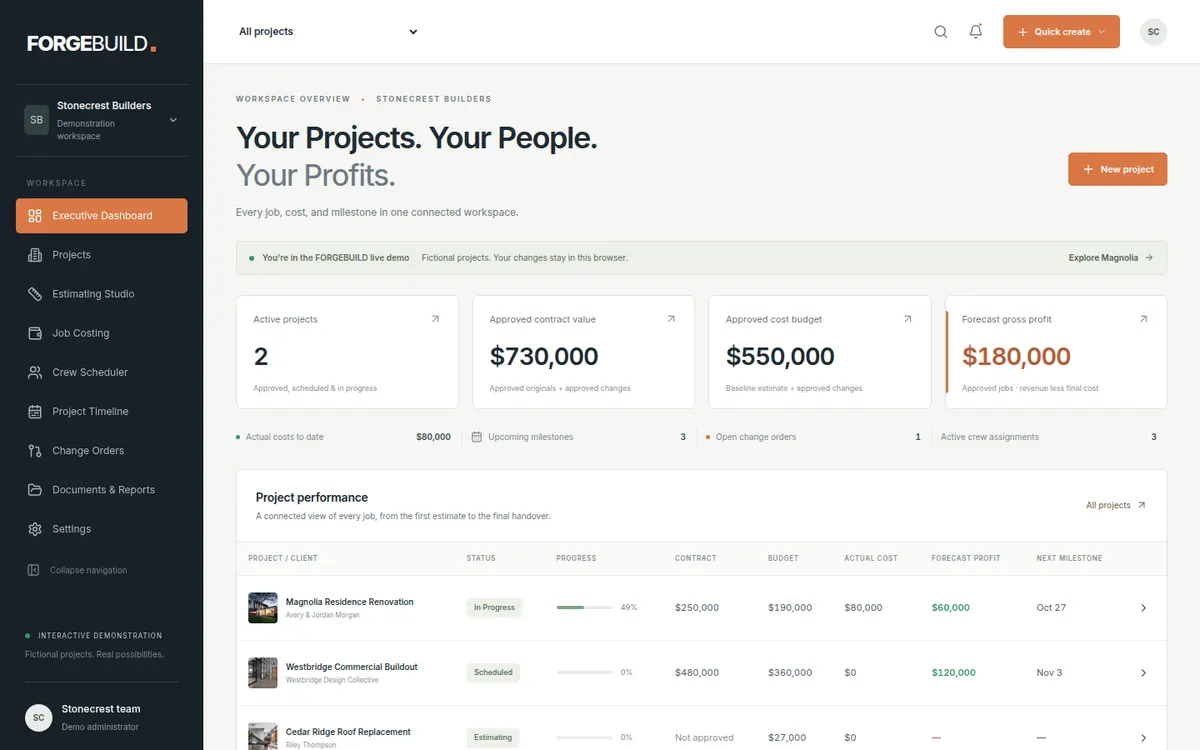Viewport: 1200px width, 750px height.
Task: Open Project Timeline
Action: pyautogui.click(x=101, y=411)
